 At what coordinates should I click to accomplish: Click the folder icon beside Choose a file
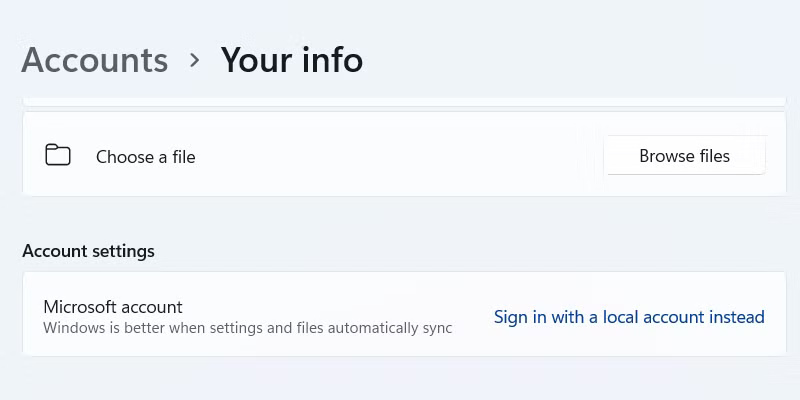pos(58,156)
